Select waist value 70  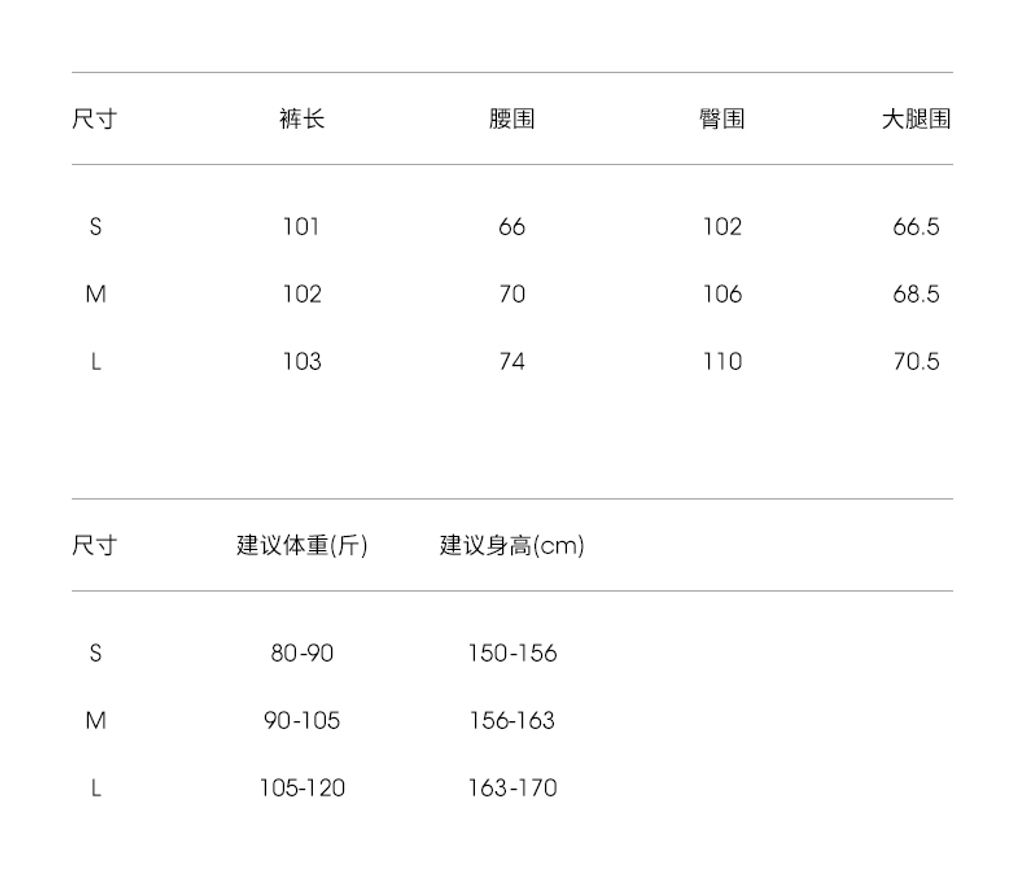coord(512,294)
